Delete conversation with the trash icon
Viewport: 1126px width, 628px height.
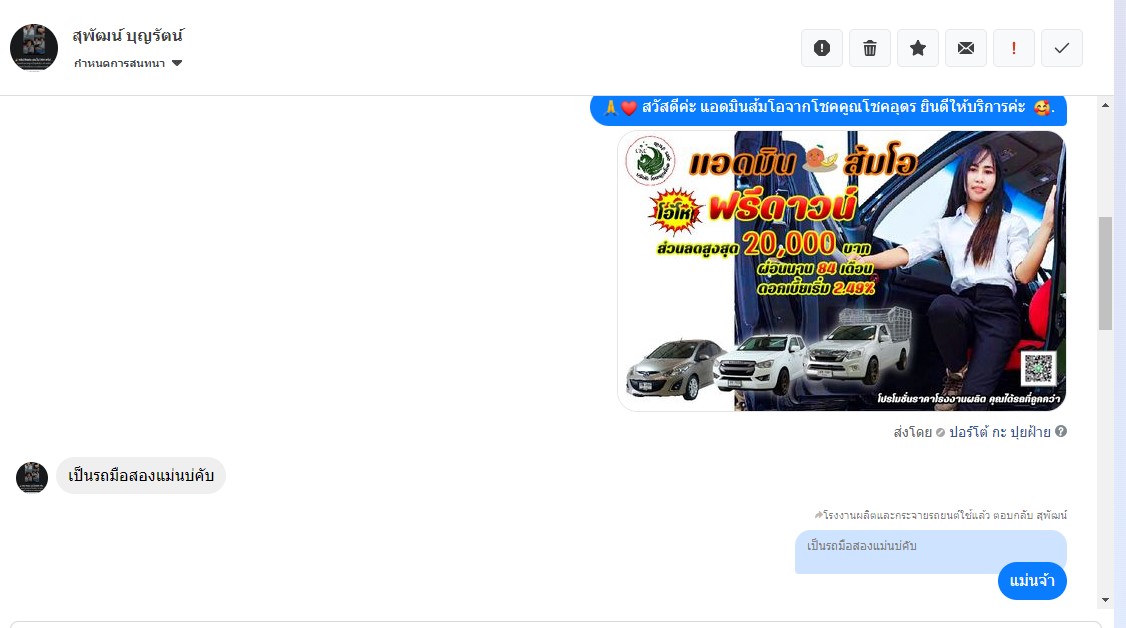(870, 48)
